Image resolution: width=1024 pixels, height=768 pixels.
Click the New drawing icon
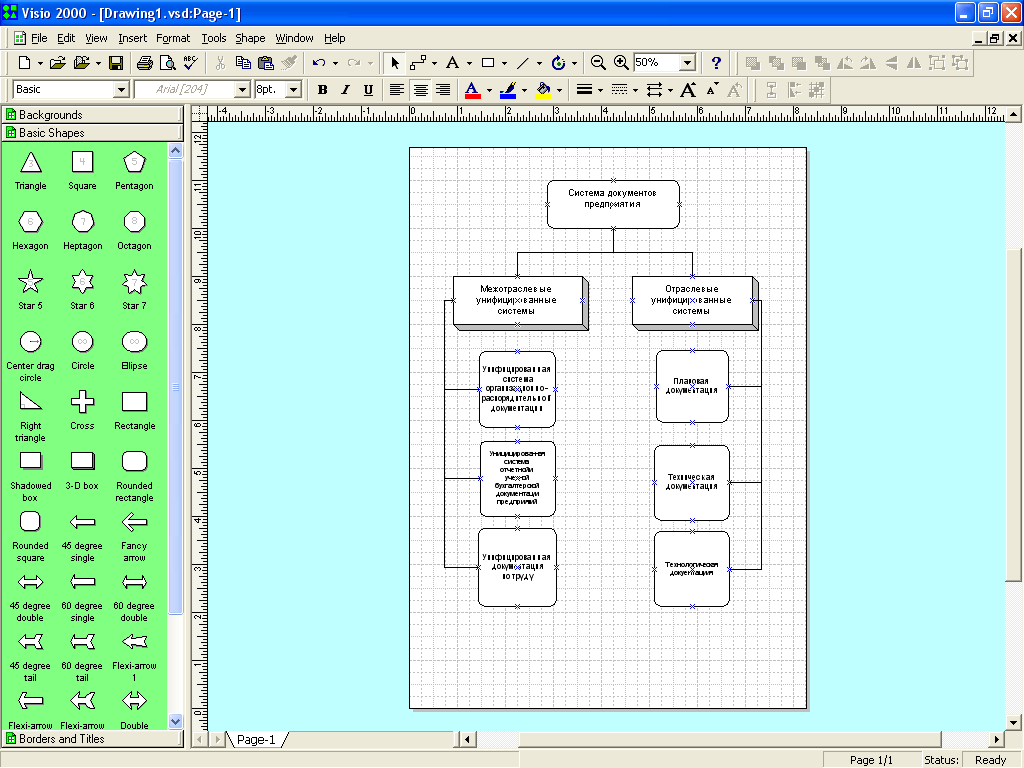click(x=24, y=63)
